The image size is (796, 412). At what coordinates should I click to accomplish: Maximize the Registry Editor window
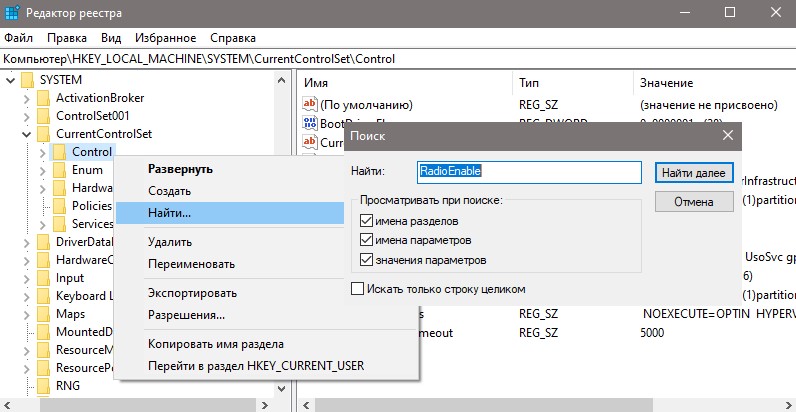(730, 13)
